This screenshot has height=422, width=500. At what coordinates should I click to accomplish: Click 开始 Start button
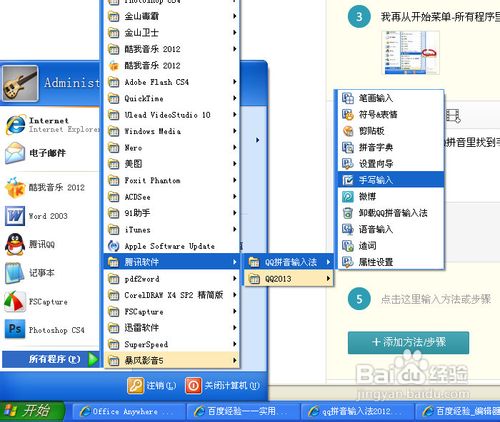point(32,411)
